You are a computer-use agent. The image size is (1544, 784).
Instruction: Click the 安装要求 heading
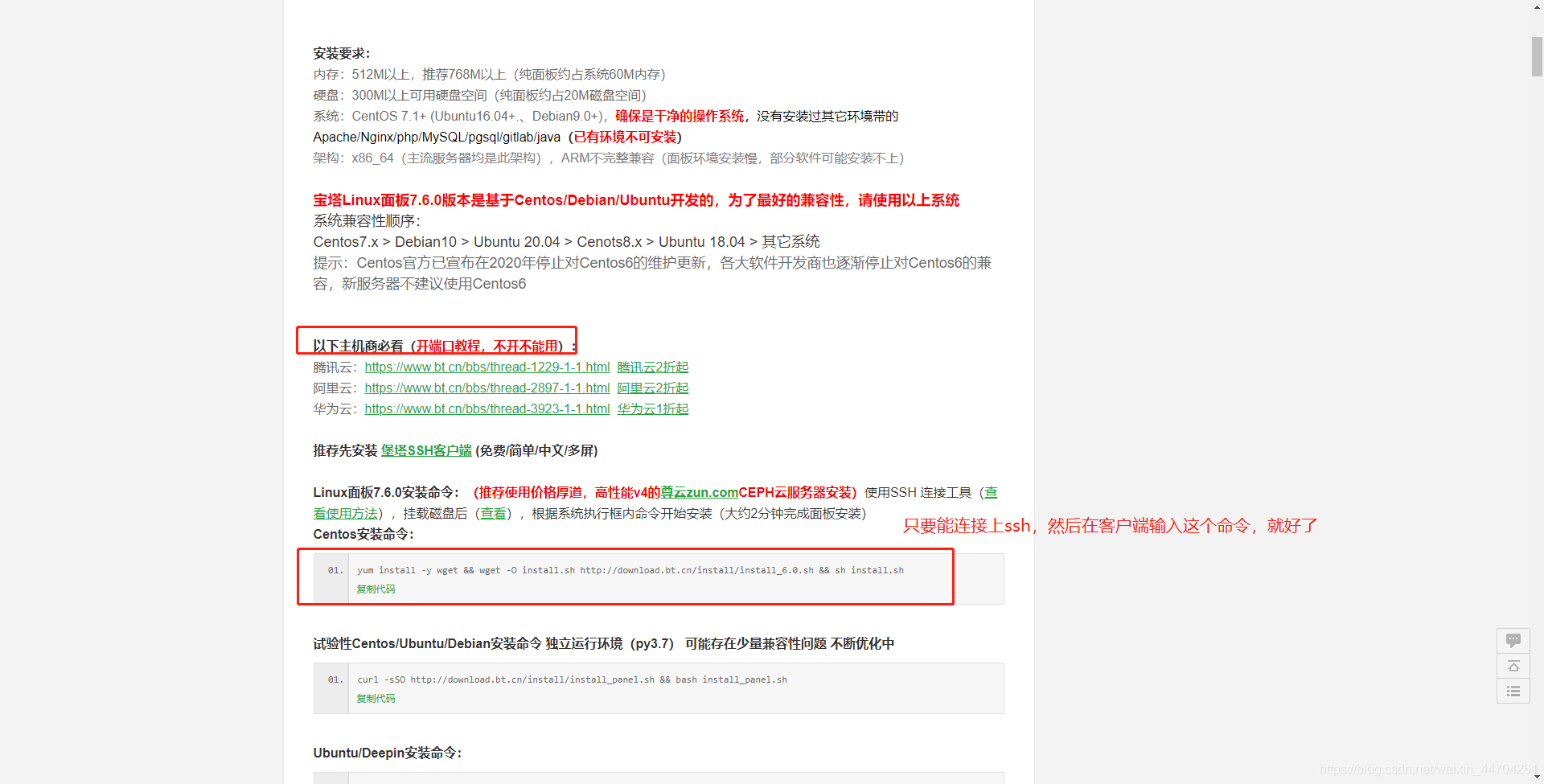pos(342,54)
